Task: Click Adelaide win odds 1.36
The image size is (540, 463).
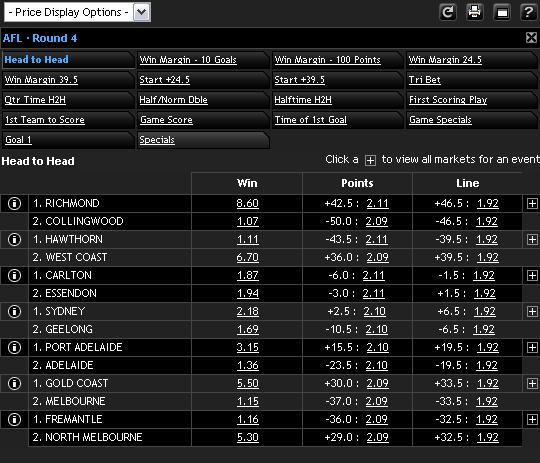Action: 247,365
